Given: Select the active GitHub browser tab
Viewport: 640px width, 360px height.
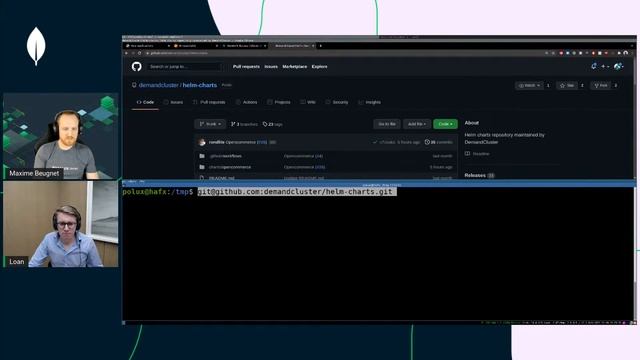Looking at the screenshot, I should [293, 46].
